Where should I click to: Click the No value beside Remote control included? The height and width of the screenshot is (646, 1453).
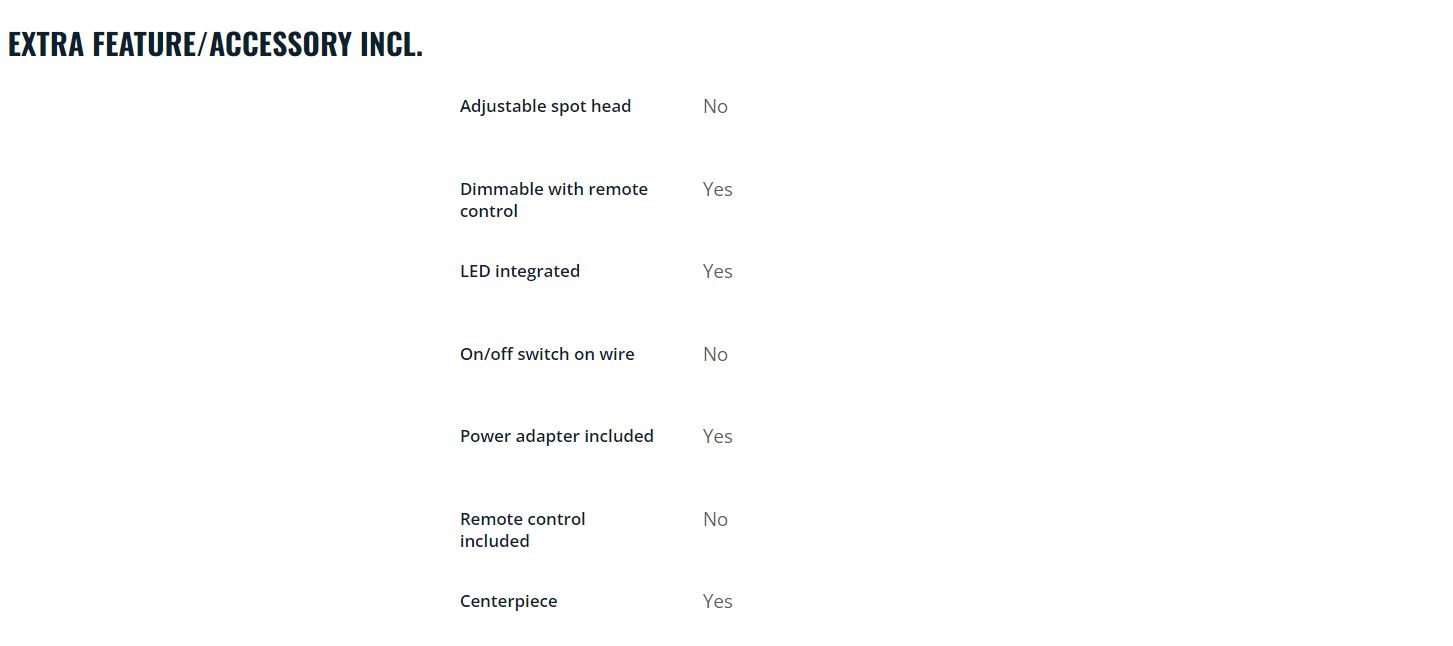(715, 519)
